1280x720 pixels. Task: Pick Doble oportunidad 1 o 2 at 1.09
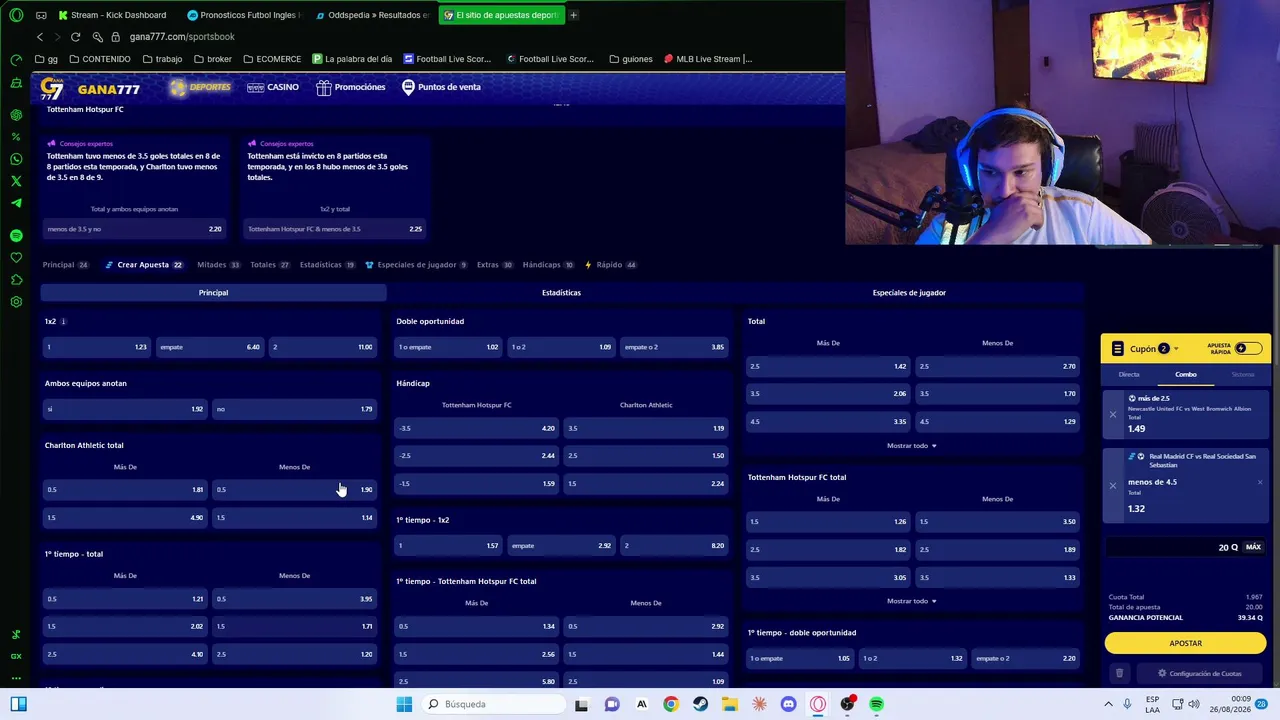point(561,347)
